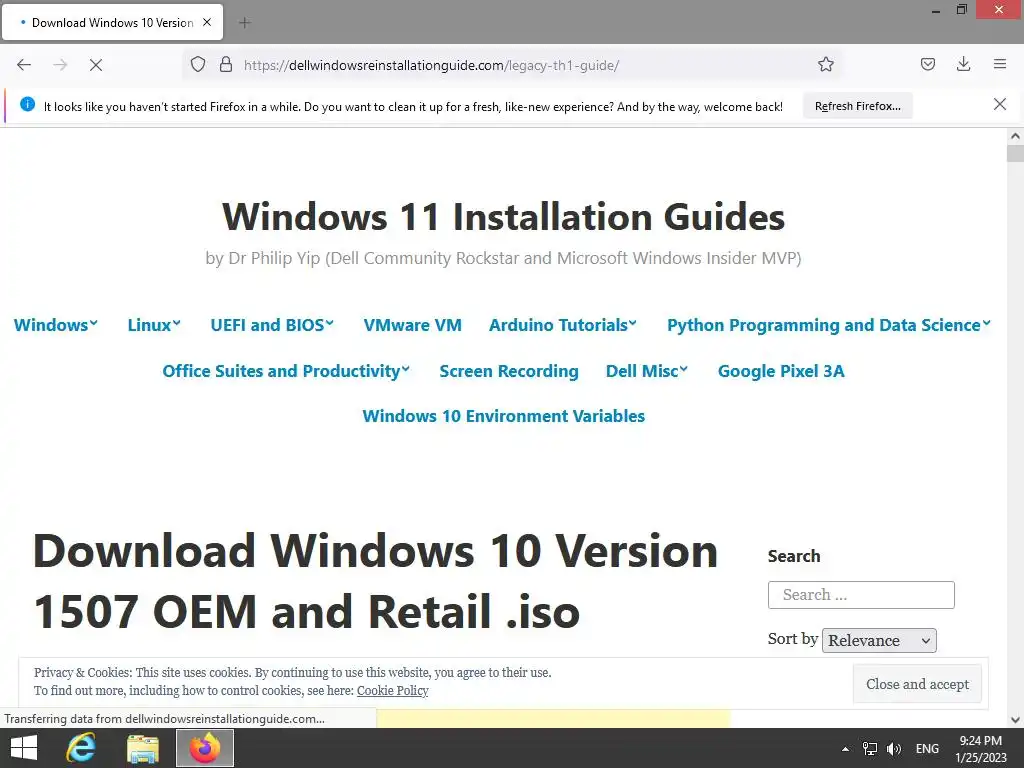Open the volume speaker tray icon
1024x768 pixels.
(894, 749)
